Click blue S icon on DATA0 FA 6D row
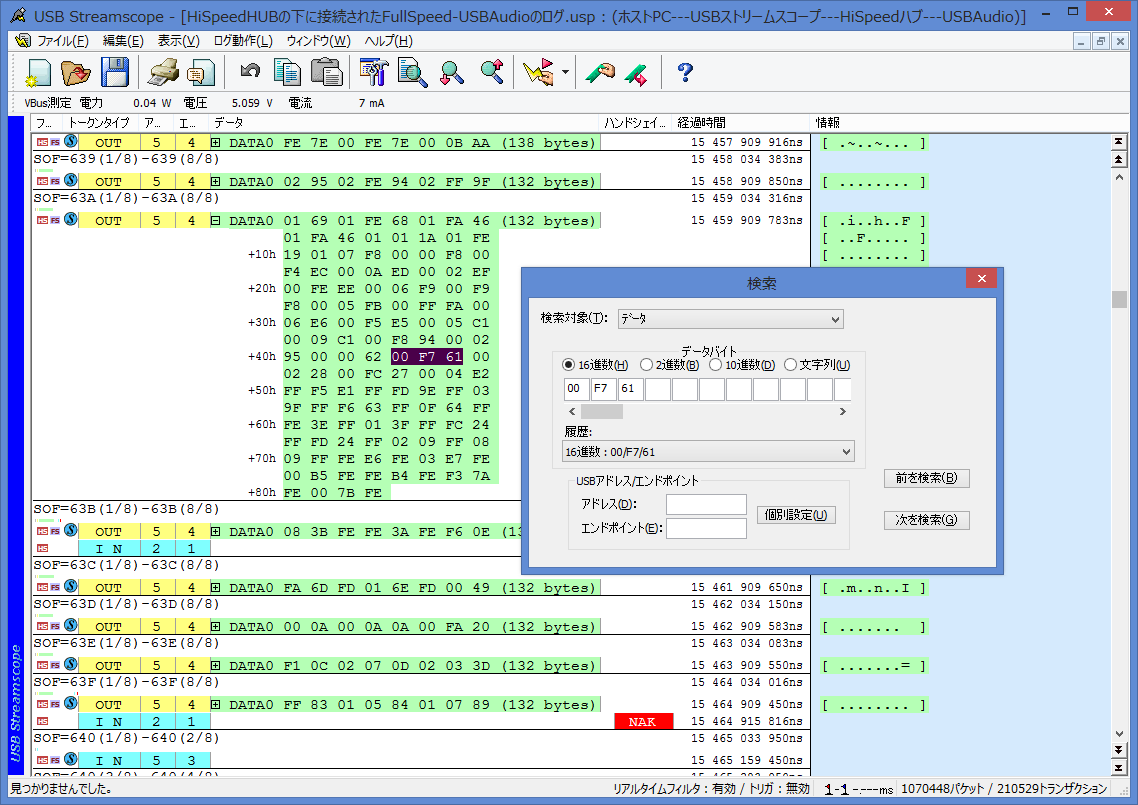 coord(70,587)
